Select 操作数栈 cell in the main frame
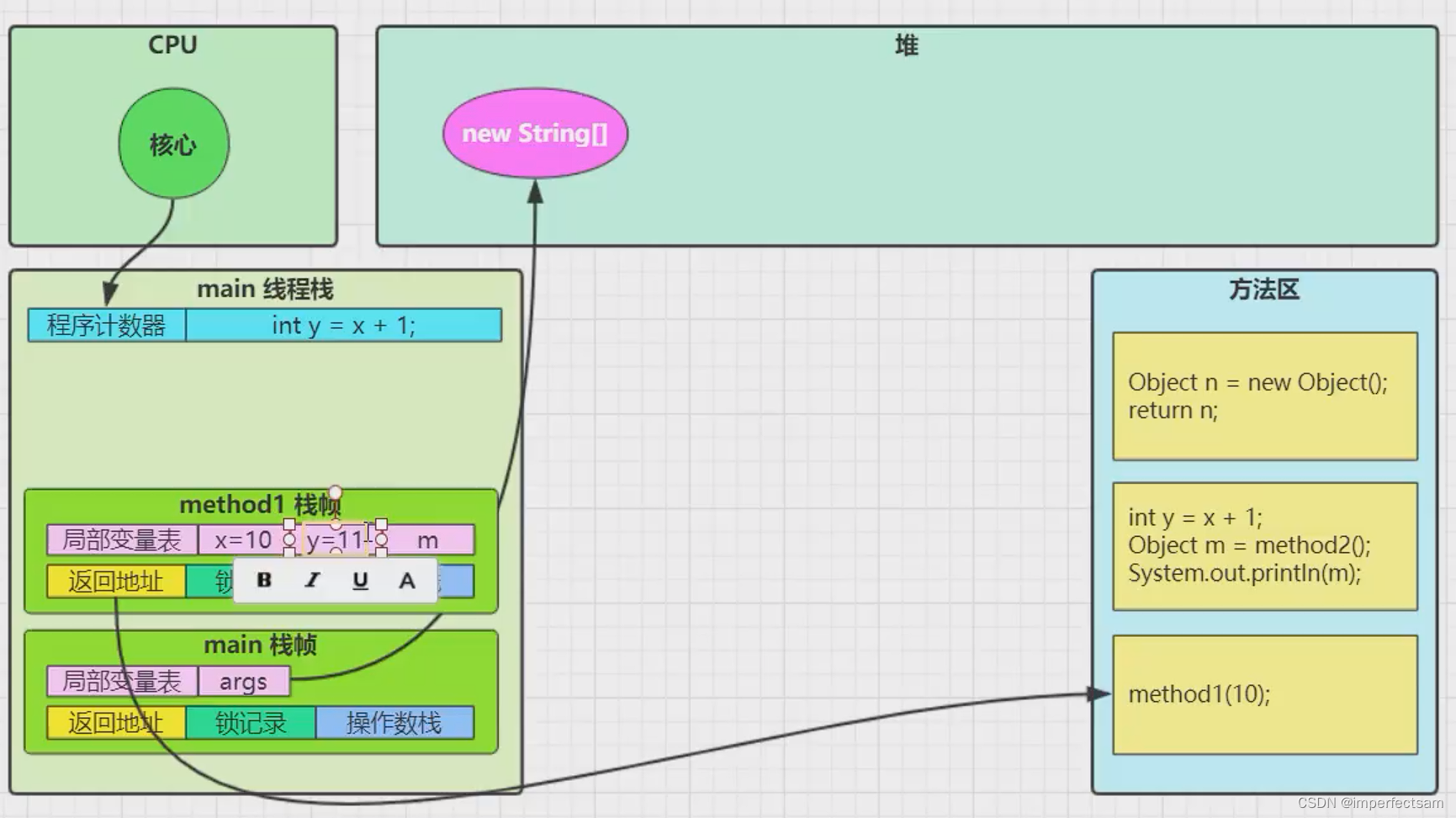 [x=394, y=722]
